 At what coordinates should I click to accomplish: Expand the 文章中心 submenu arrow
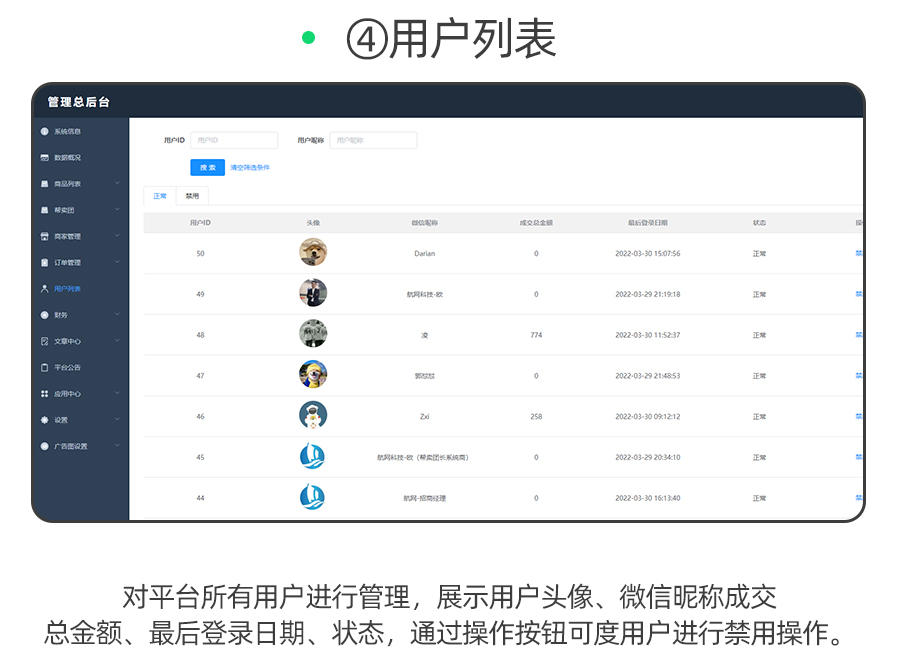(117, 341)
